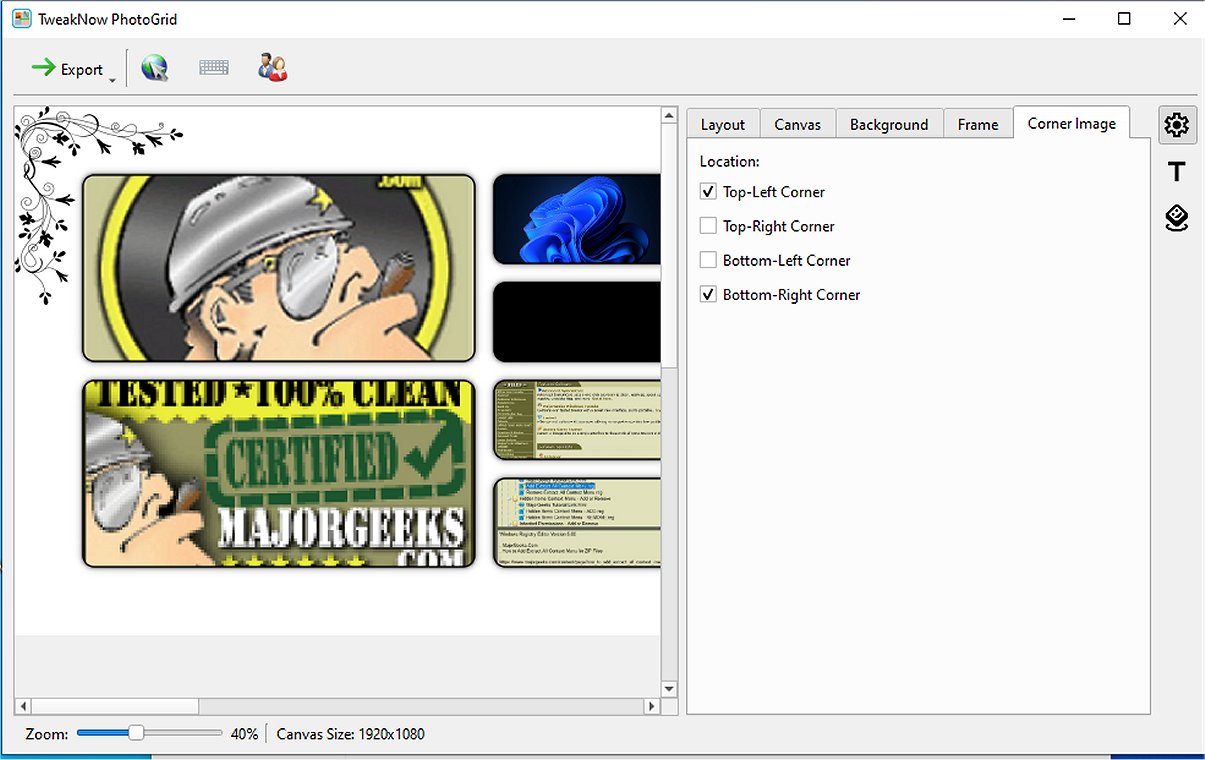1205x760 pixels.
Task: Switch to the Background tab
Action: (889, 124)
